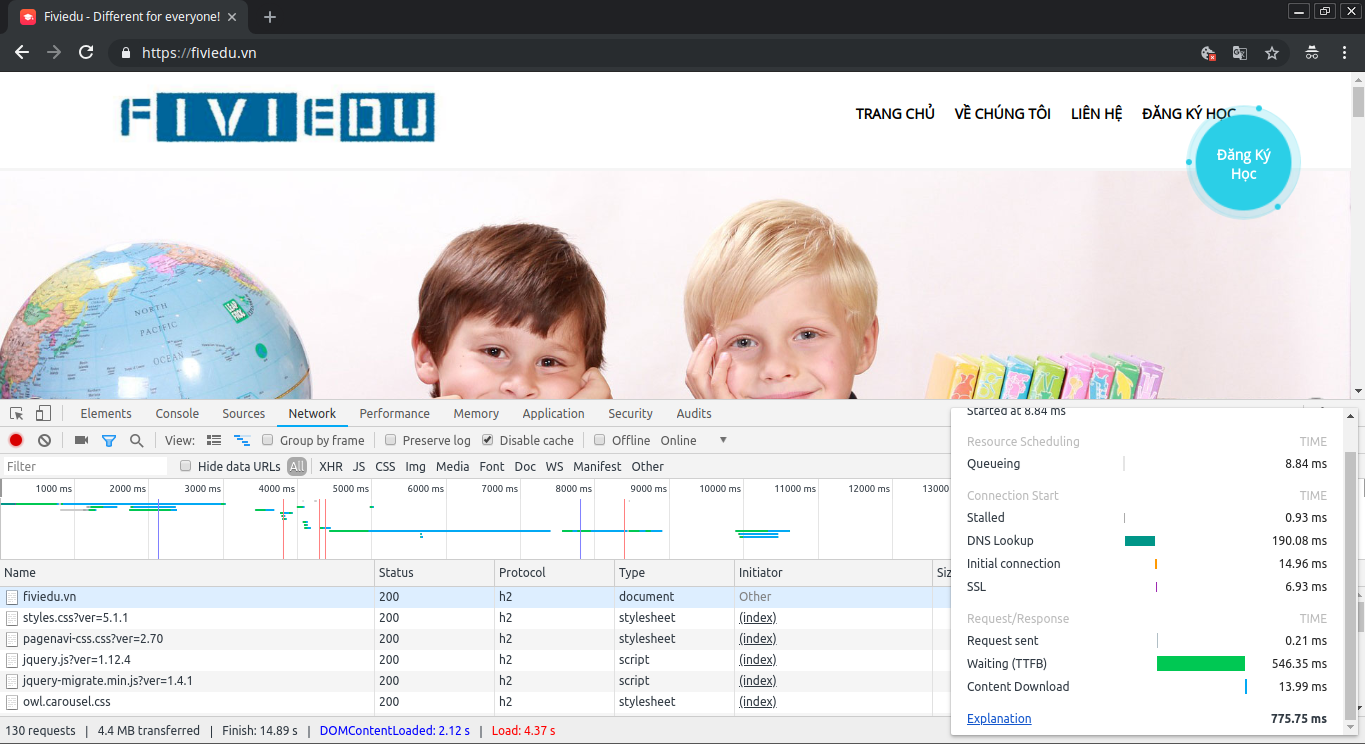Switch to the Application tab
This screenshot has height=744, width=1365.
click(x=553, y=414)
